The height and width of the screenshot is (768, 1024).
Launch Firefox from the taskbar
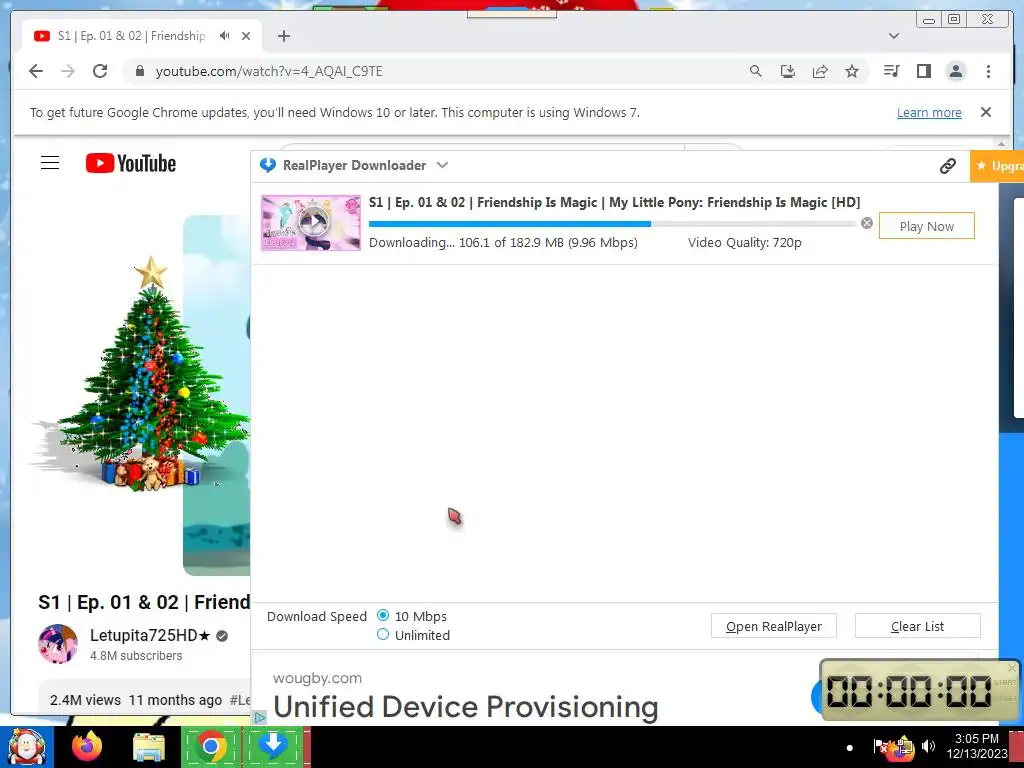coord(87,746)
